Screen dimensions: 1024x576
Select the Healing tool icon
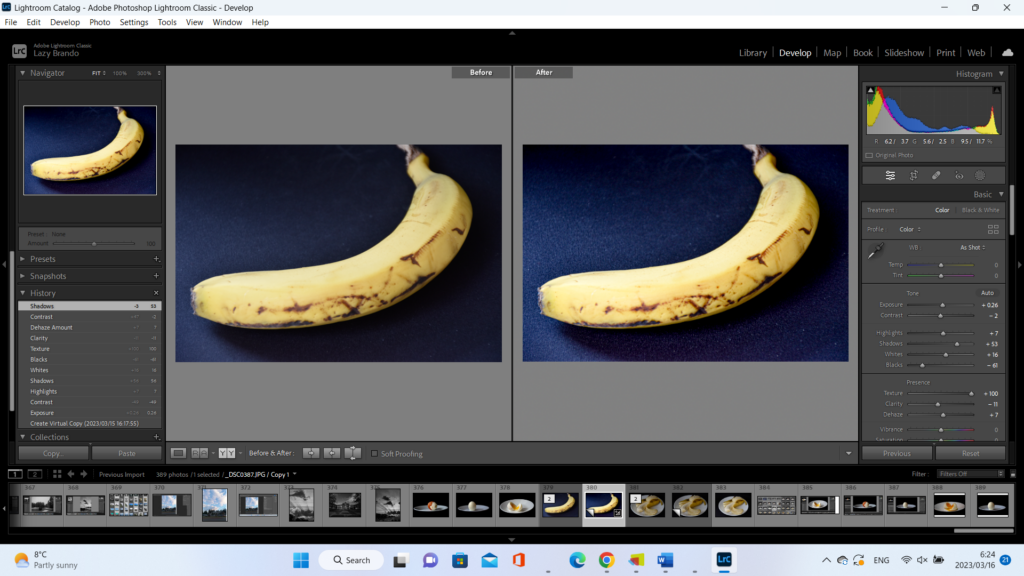(936, 175)
